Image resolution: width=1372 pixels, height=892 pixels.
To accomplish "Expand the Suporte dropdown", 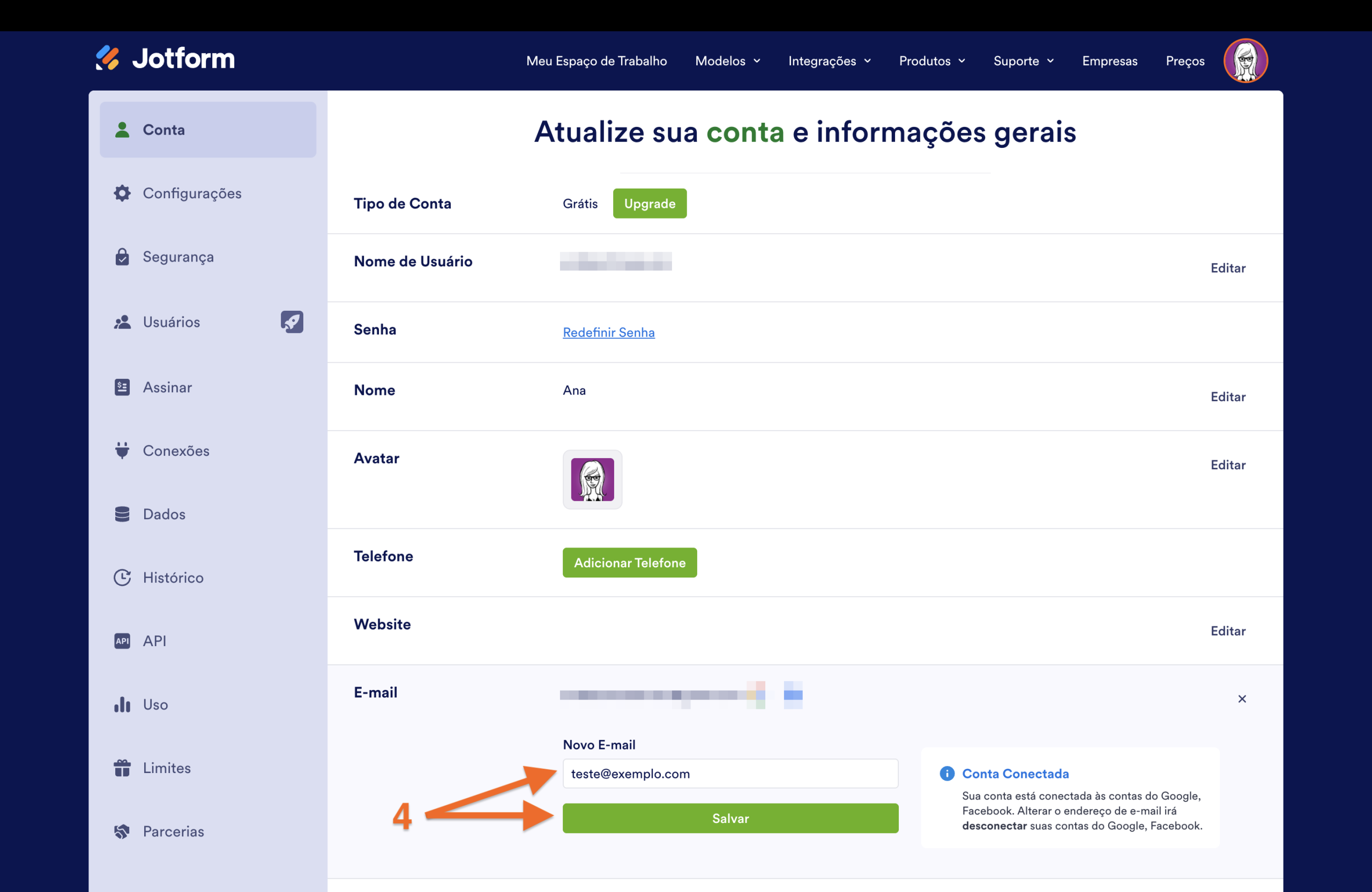I will click(1023, 61).
